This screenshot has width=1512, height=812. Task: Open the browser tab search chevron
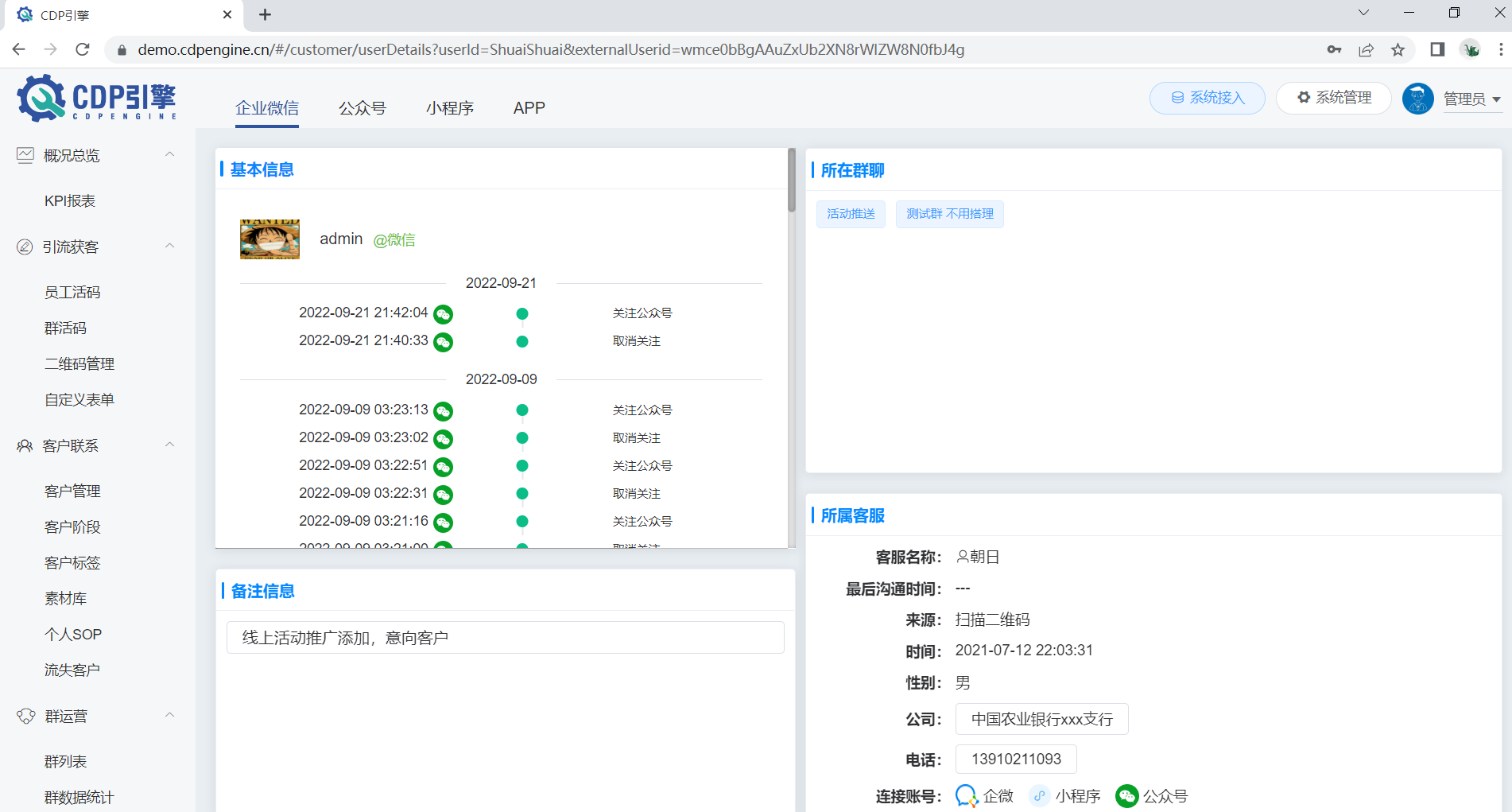pyautogui.click(x=1363, y=13)
